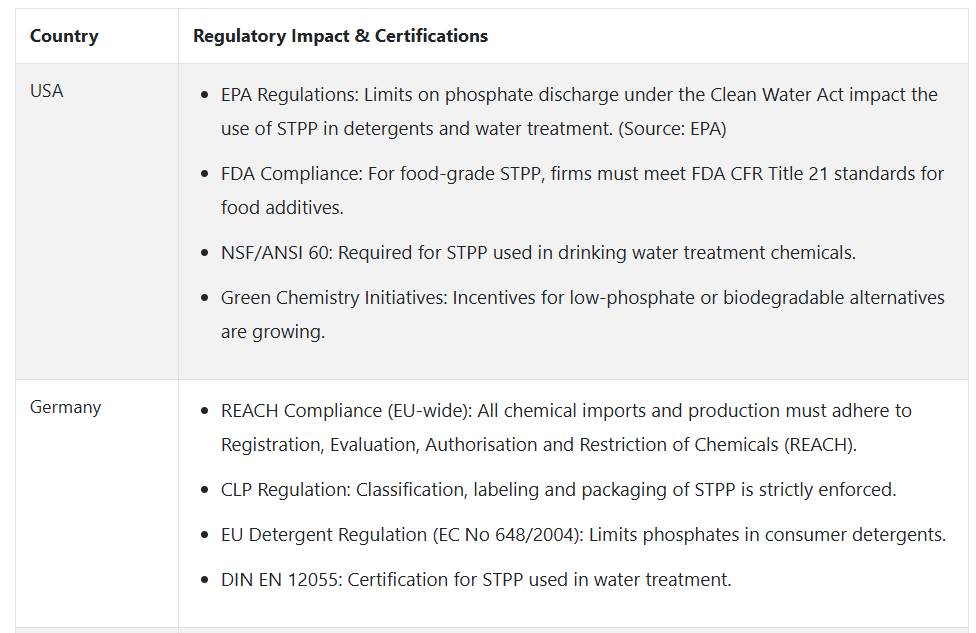The image size is (976, 633).
Task: Click the Green Chemistry Initiatives bullet
Action: pyautogui.click(x=583, y=314)
